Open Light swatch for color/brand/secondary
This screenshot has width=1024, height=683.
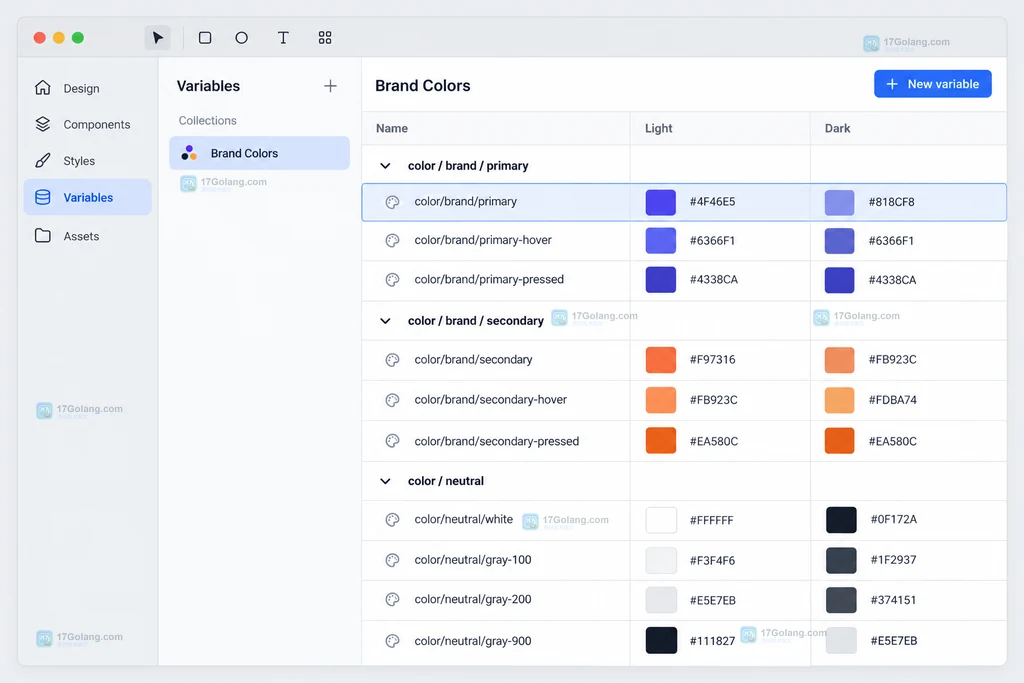click(x=661, y=360)
